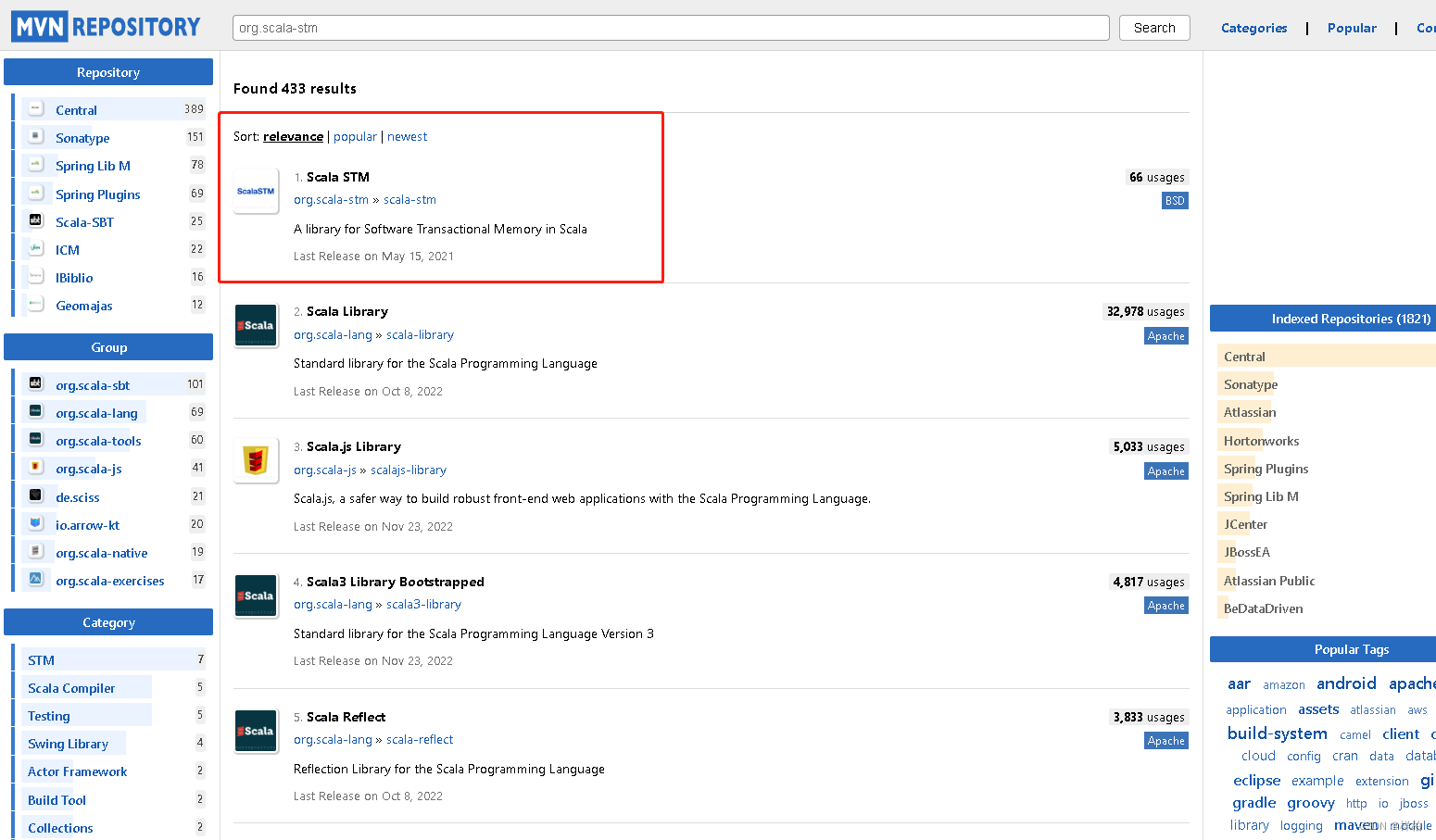Sort results by newest
This screenshot has height=840, width=1436.
(x=407, y=136)
